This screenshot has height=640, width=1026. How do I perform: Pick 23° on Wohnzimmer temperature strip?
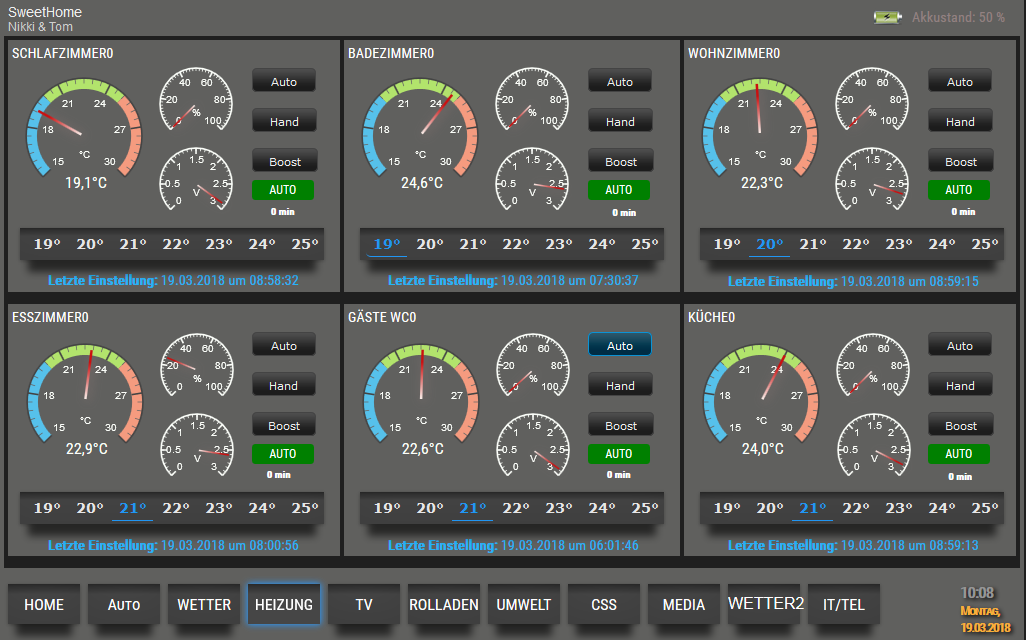click(x=898, y=244)
